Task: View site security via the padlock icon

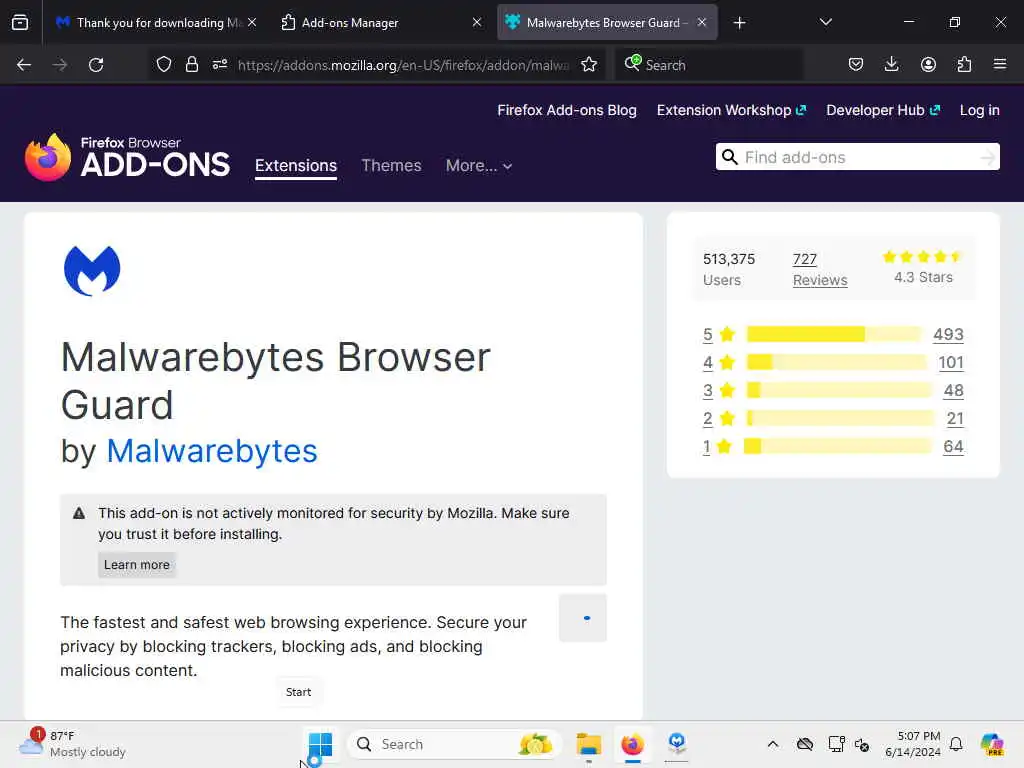Action: click(191, 64)
